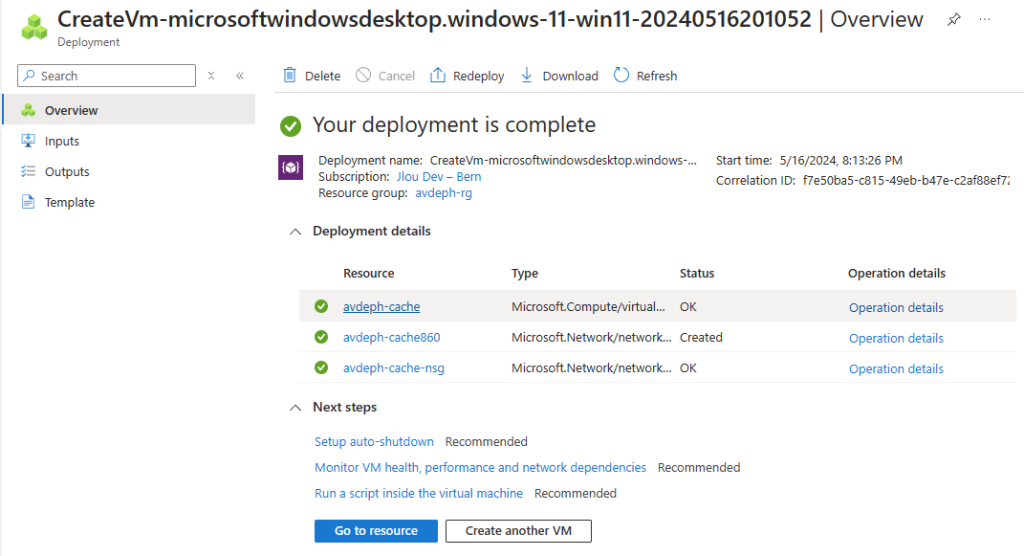
Task: Click the Go to resource button
Action: coord(376,531)
